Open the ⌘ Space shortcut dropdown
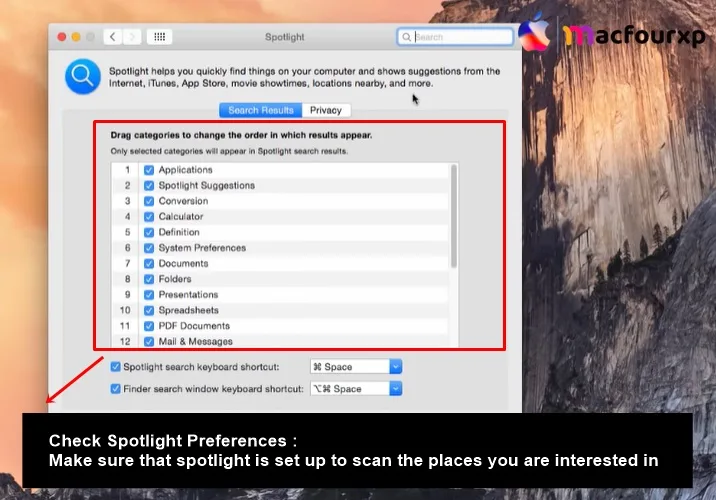Viewport: 716px width, 500px height. [356, 367]
